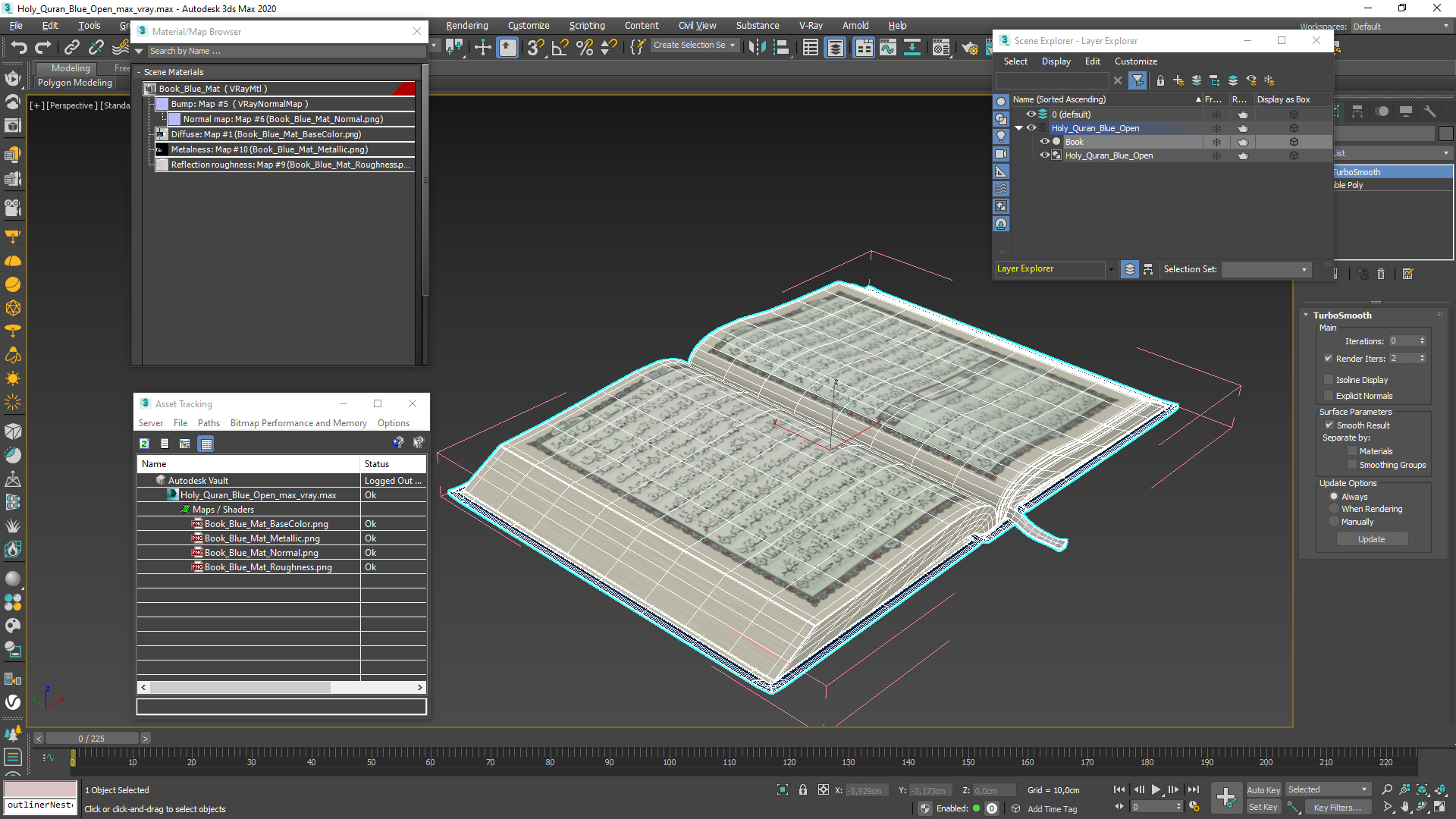Select Manually update option

(x=1334, y=522)
